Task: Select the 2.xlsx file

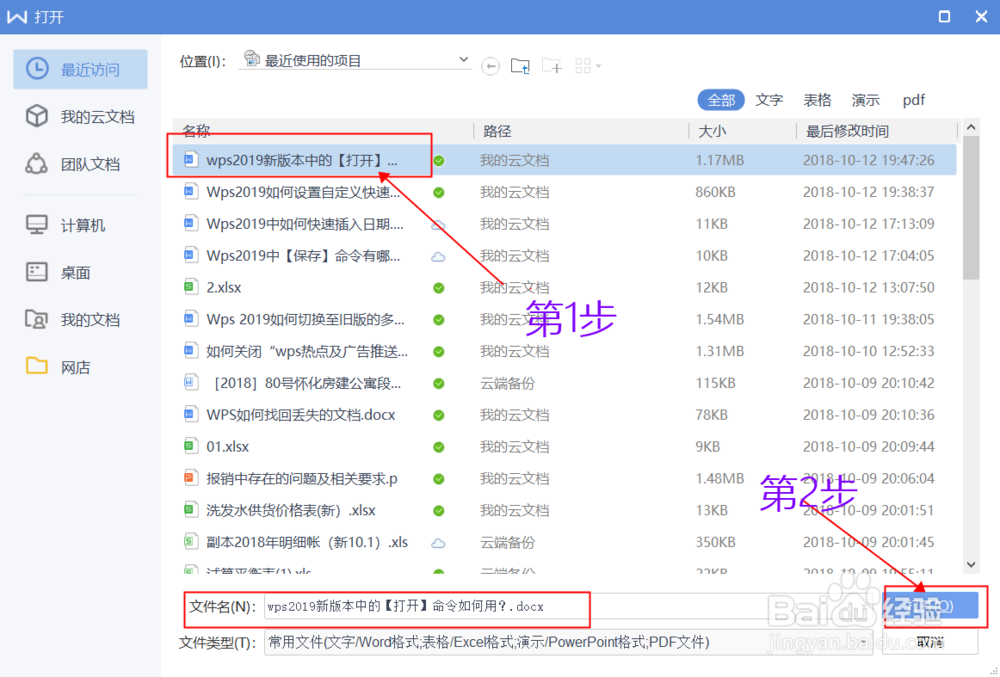Action: tap(564, 288)
